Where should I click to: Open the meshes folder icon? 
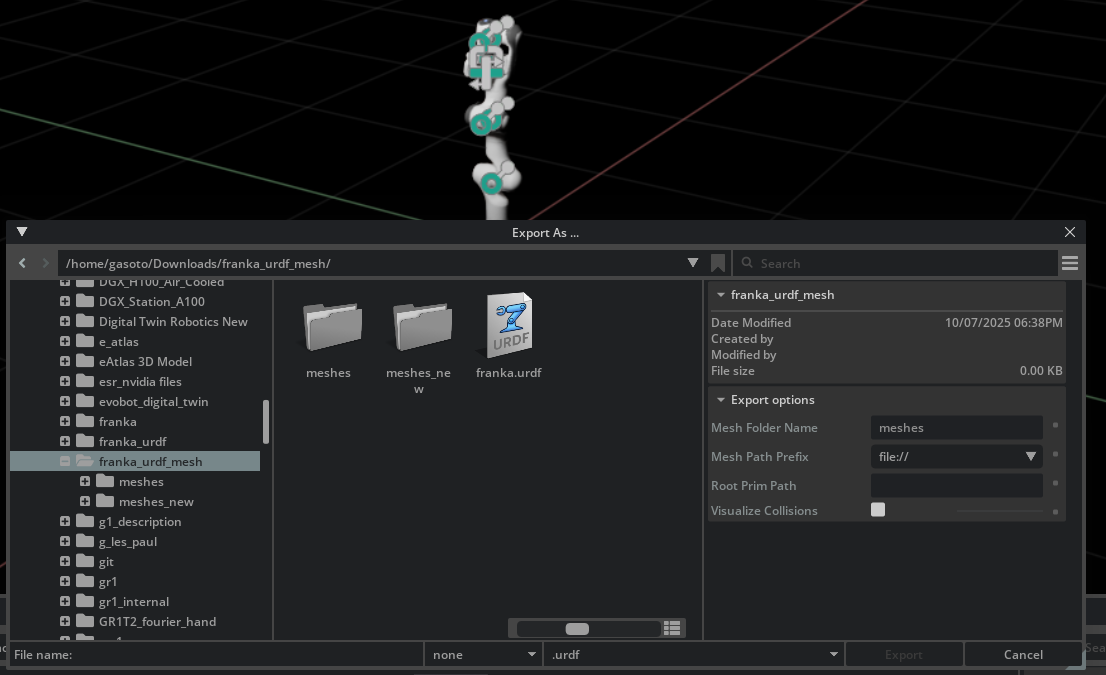330,325
